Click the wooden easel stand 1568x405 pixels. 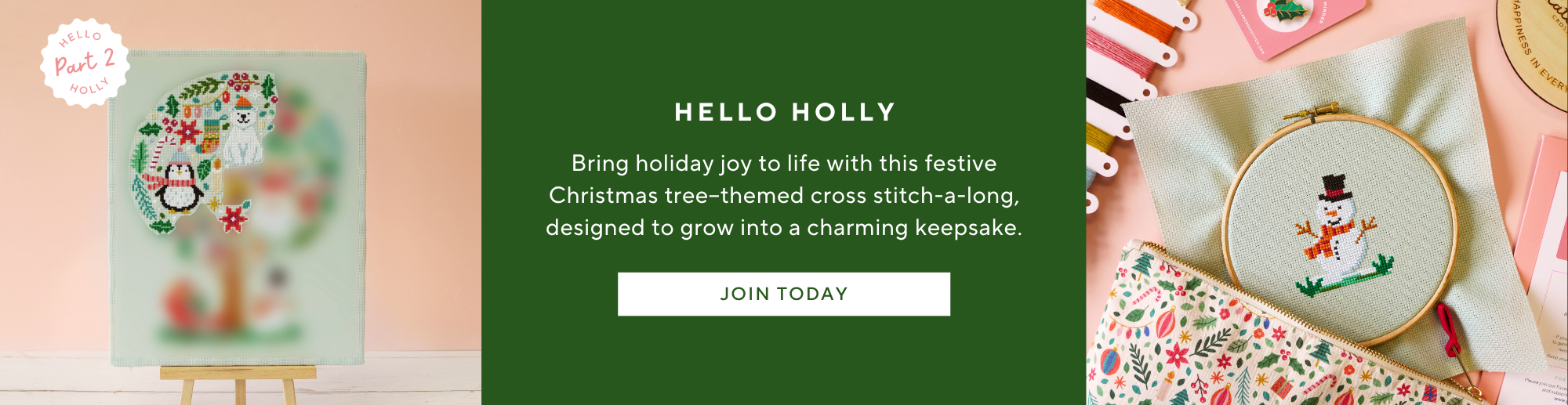[238, 384]
